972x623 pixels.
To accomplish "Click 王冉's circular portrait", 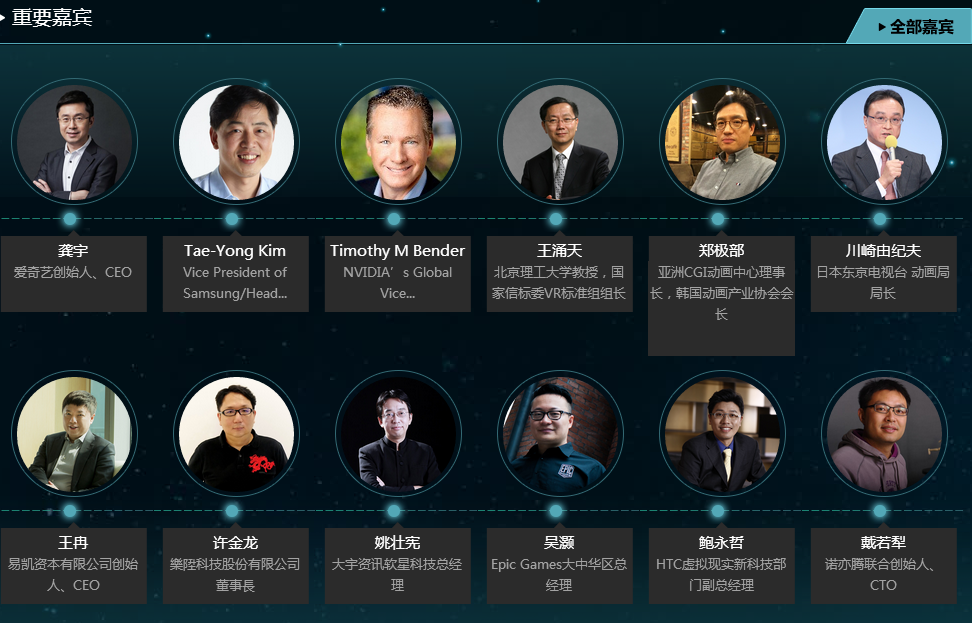I will point(74,434).
